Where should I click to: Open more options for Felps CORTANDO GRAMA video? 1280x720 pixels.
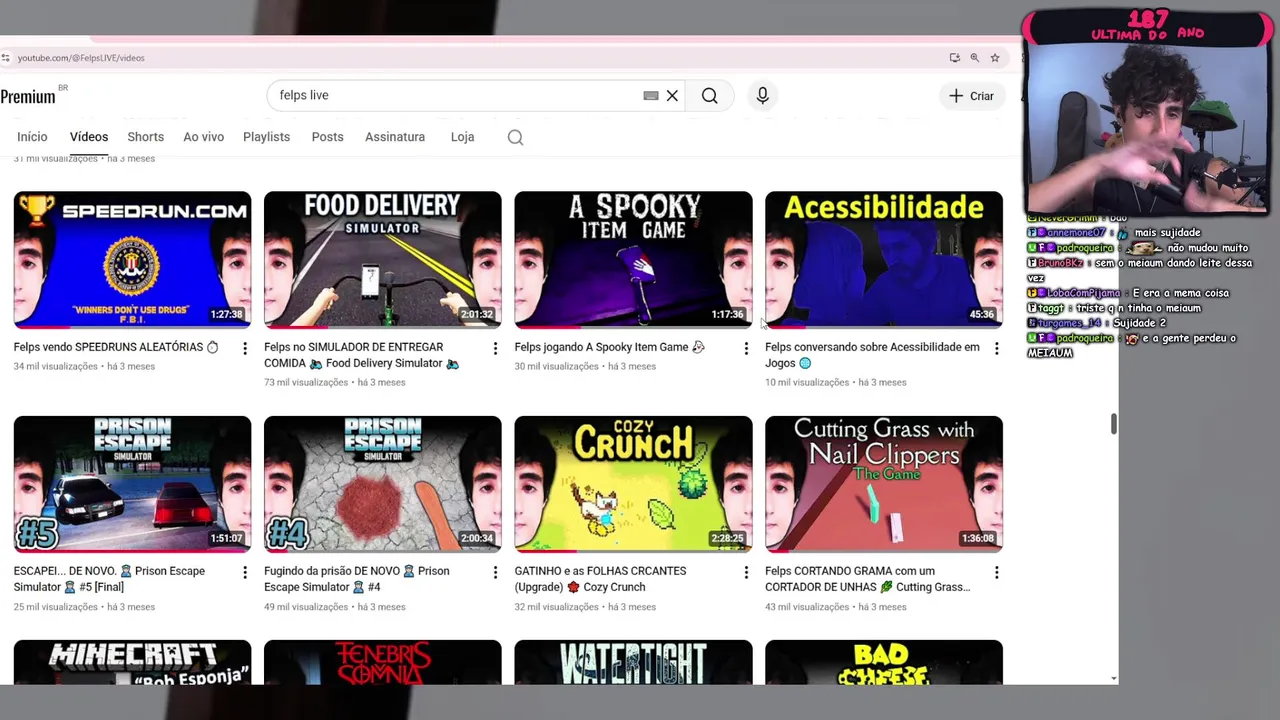(x=996, y=572)
